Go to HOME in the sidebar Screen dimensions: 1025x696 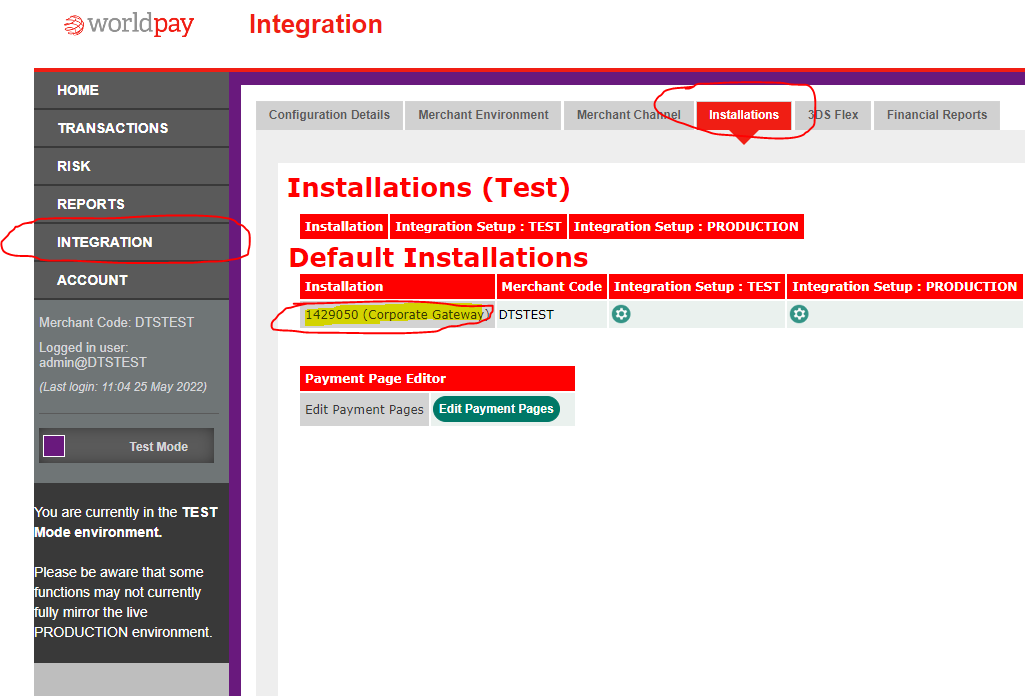coord(131,90)
